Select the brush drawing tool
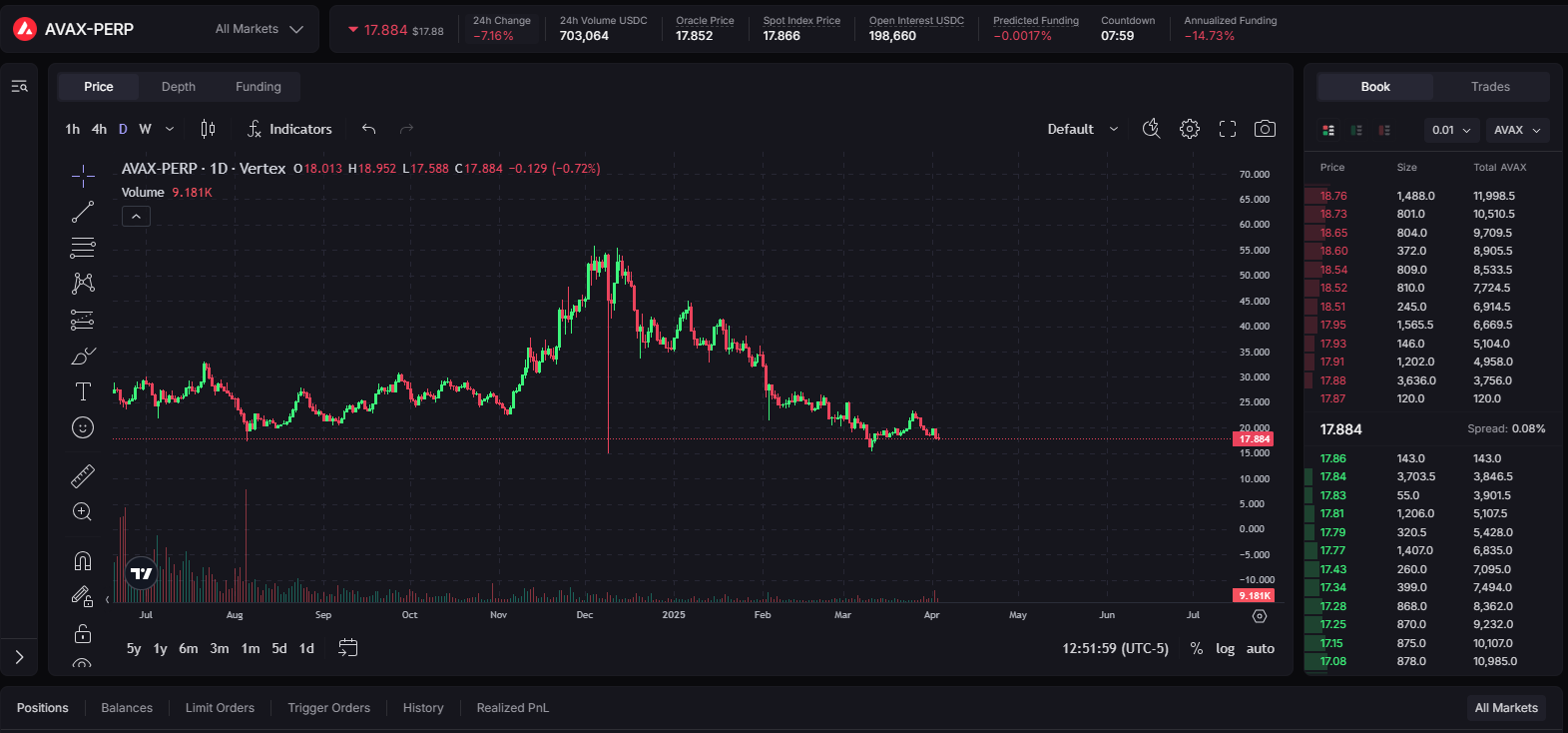Screen dimensions: 1568x733 (83, 356)
